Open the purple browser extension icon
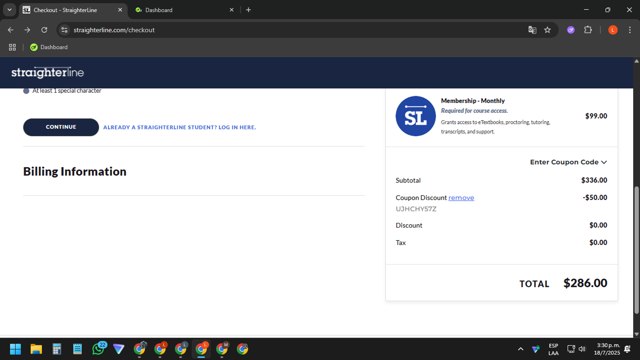The image size is (640, 360). point(571,30)
